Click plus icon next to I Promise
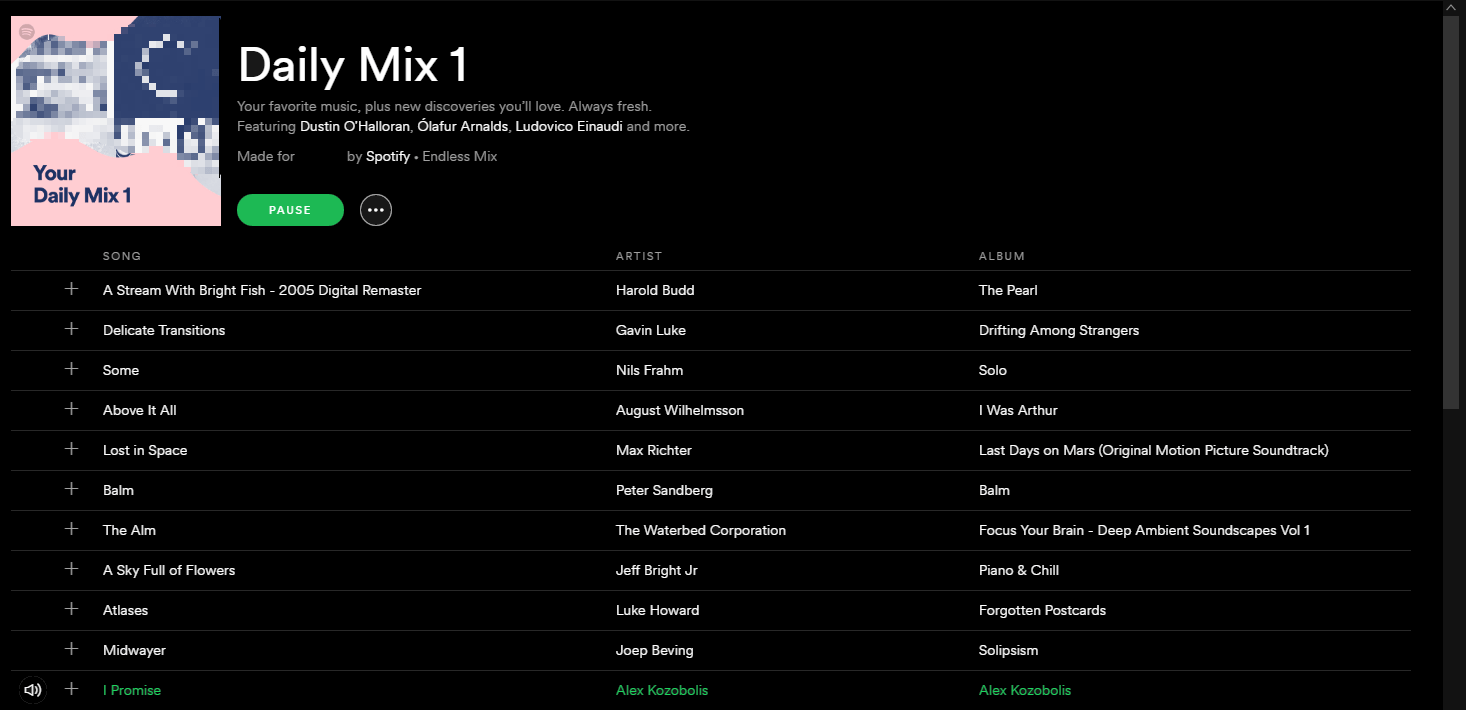Viewport: 1466px width, 710px height. click(x=71, y=689)
